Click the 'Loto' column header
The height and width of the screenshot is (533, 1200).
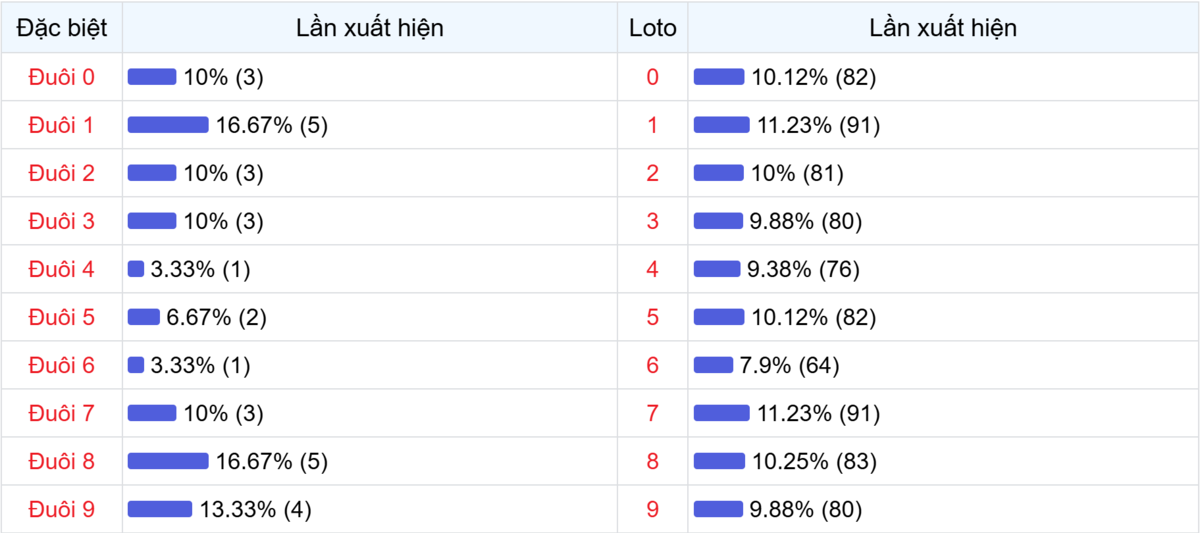(653, 28)
